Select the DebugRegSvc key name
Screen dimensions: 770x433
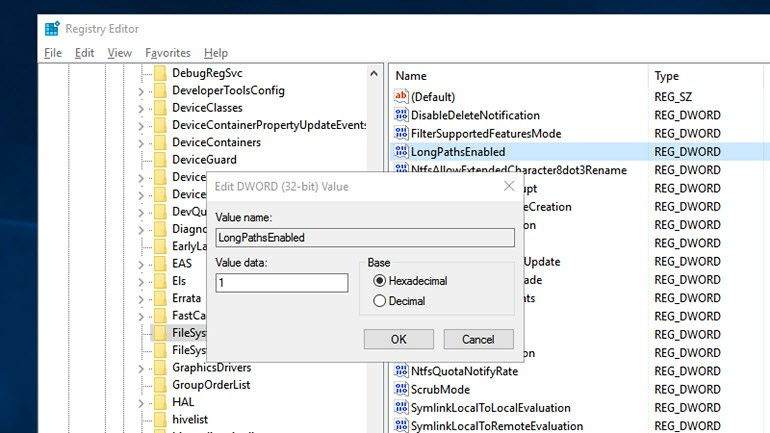(x=207, y=73)
